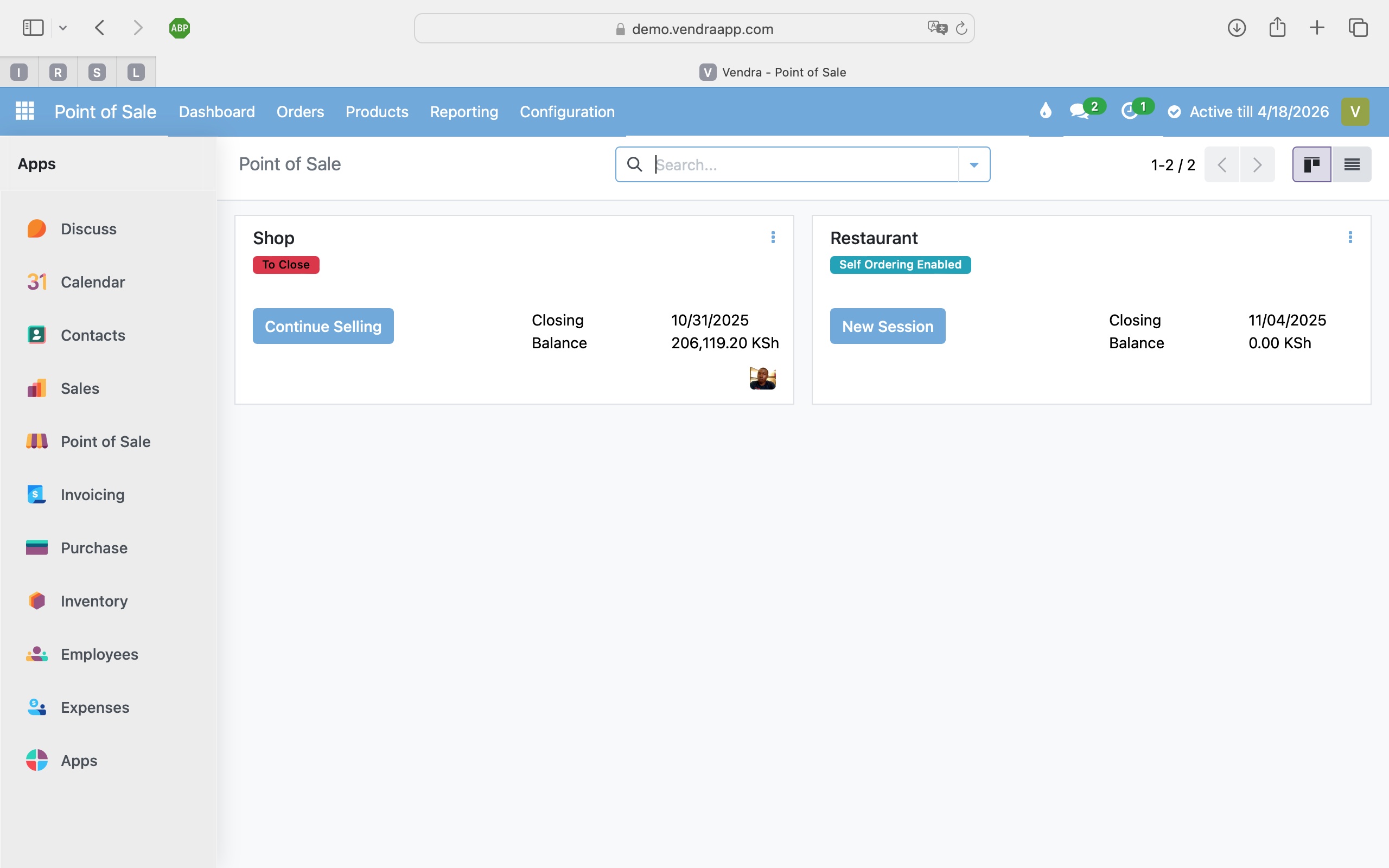Open the Employees app
The height and width of the screenshot is (868, 1389).
(99, 654)
